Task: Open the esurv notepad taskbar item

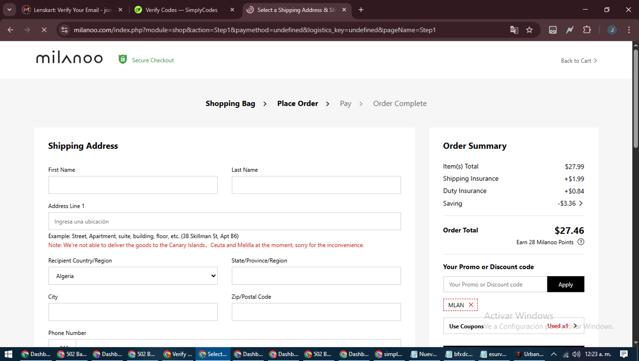Action: [x=494, y=354]
